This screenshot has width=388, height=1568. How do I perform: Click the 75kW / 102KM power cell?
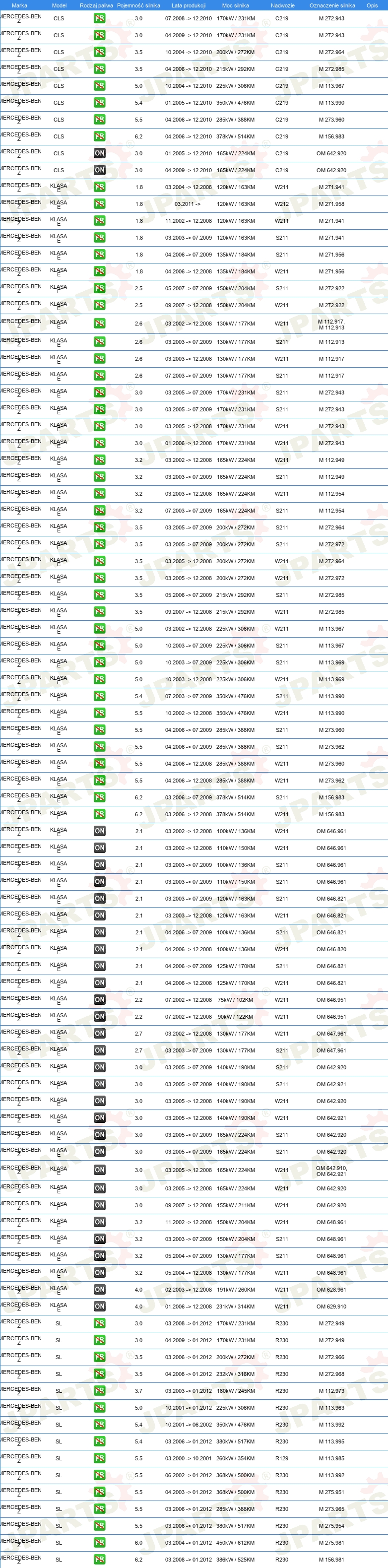point(235,1000)
